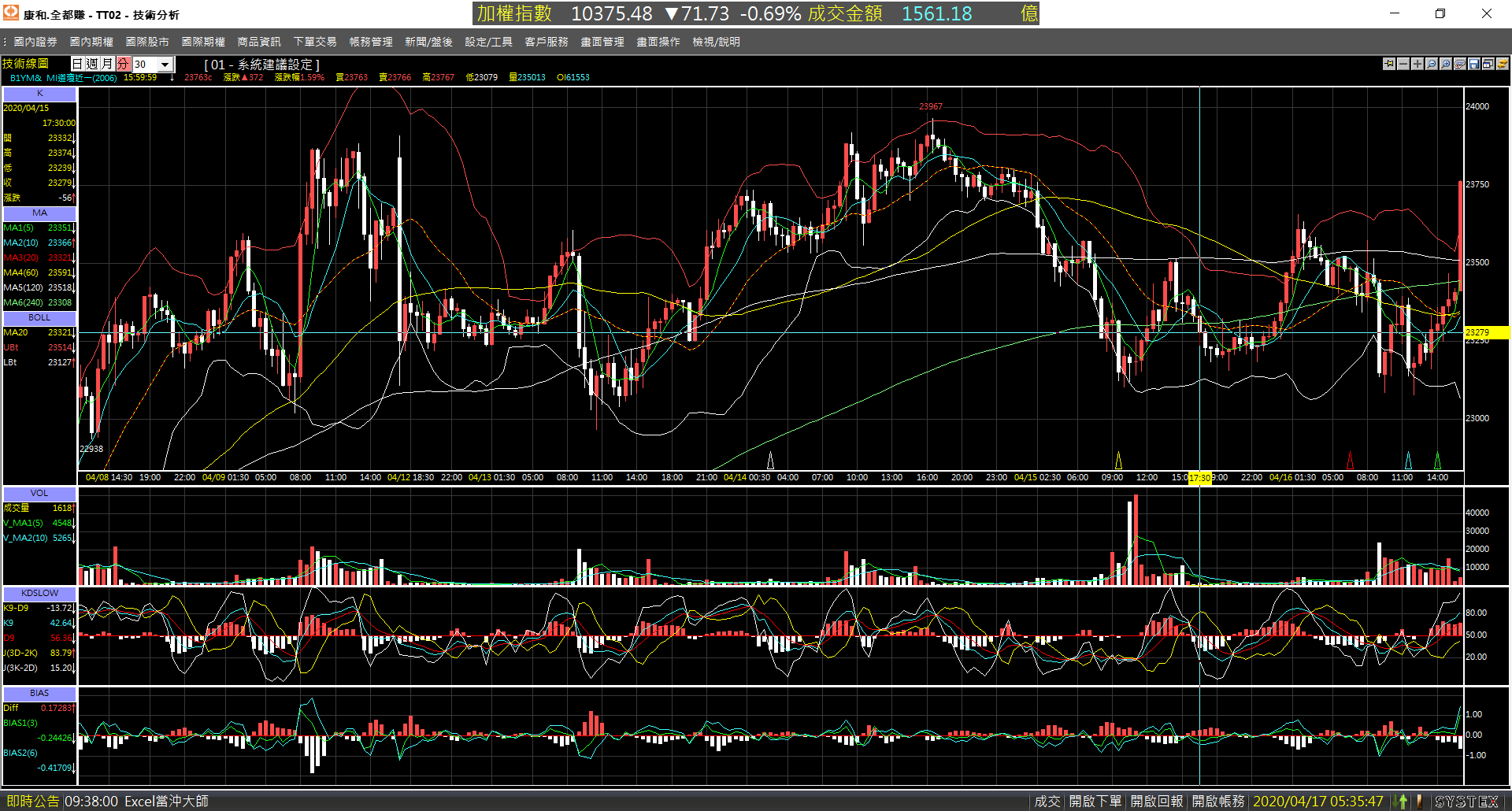Open the 國內期權 menu
Image resolution: width=1512 pixels, height=811 pixels.
click(x=91, y=42)
